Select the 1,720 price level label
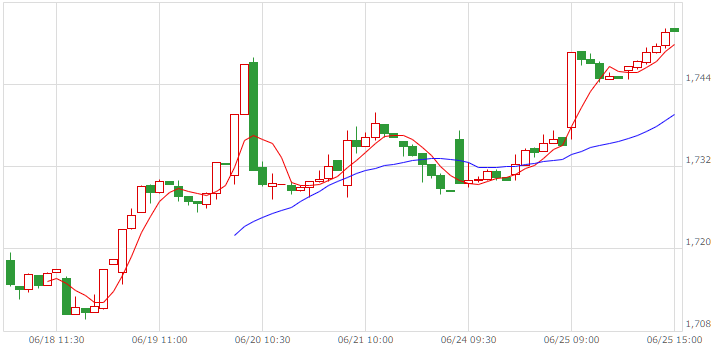The height and width of the screenshot is (363, 723). 699,242
